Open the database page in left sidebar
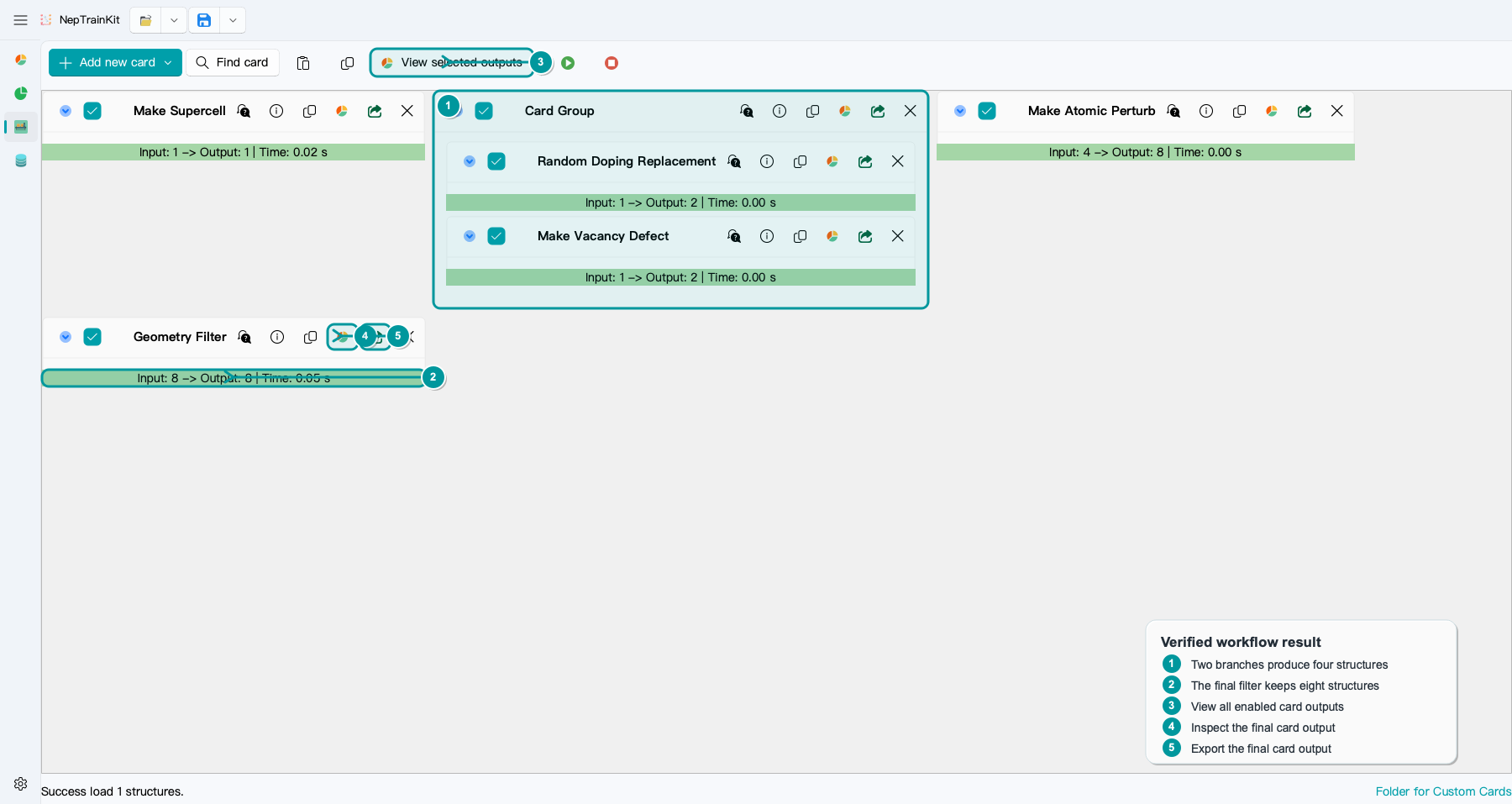The width and height of the screenshot is (1512, 804). click(x=21, y=160)
